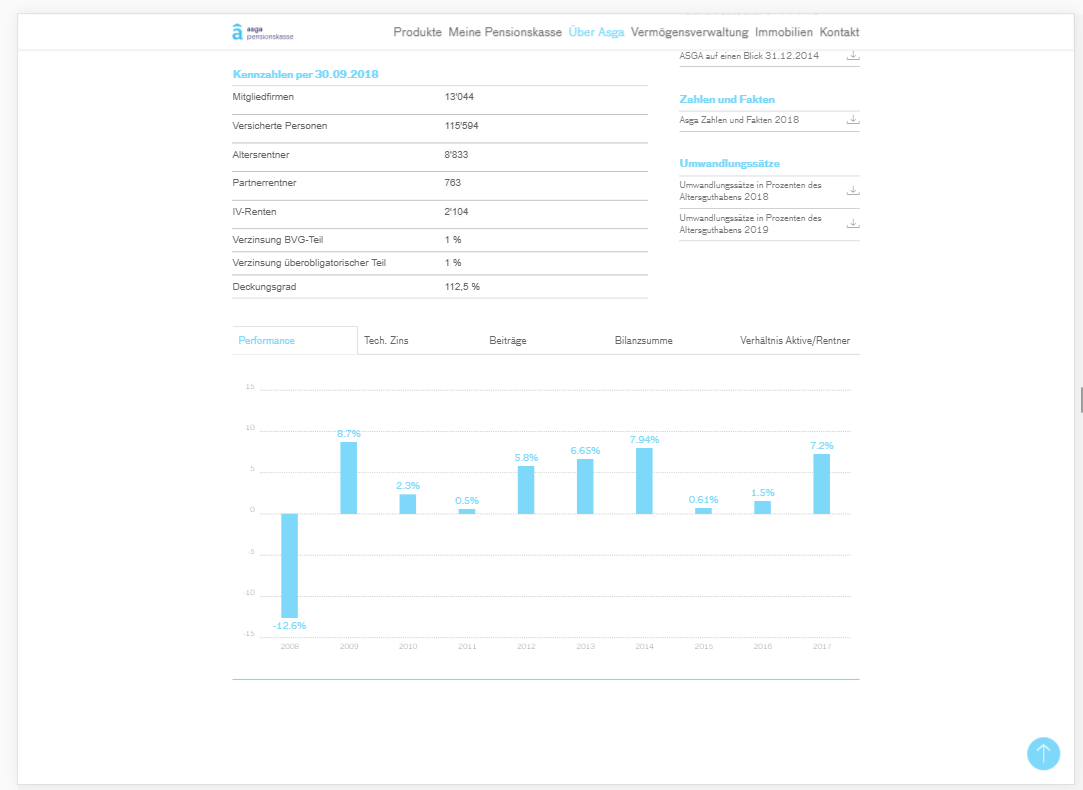
Task: Open the Vermögensverwaltung menu
Action: tap(689, 32)
